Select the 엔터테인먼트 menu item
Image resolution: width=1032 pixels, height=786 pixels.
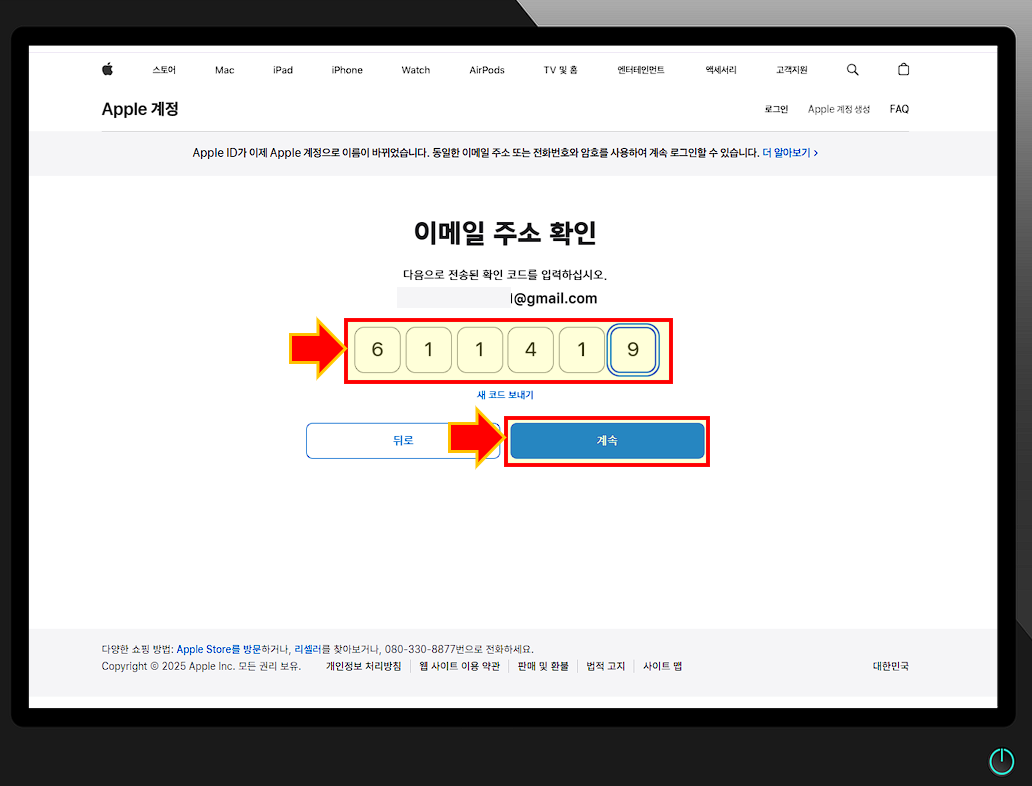(x=641, y=69)
